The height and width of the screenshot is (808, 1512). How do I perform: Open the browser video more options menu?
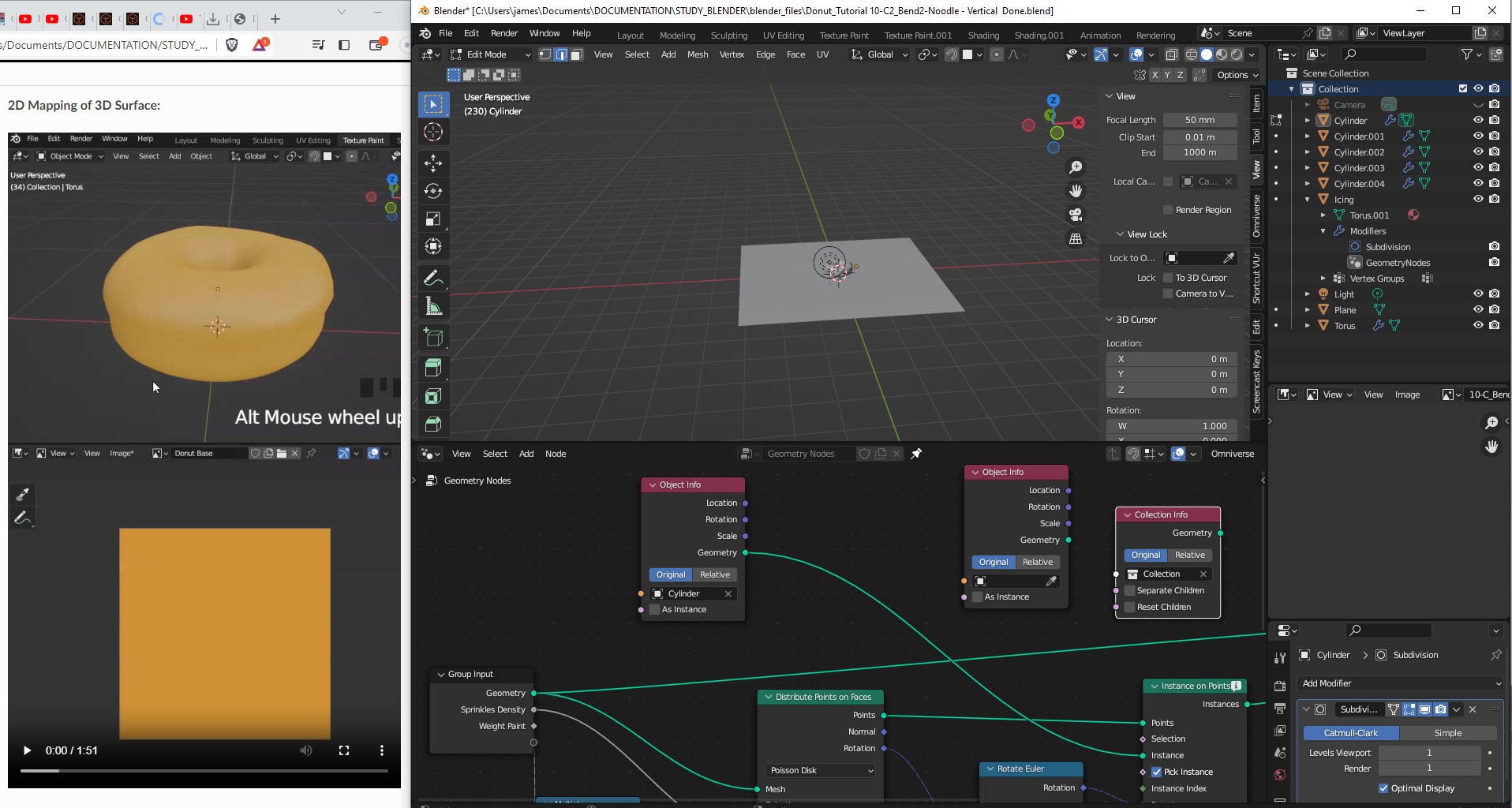(382, 750)
